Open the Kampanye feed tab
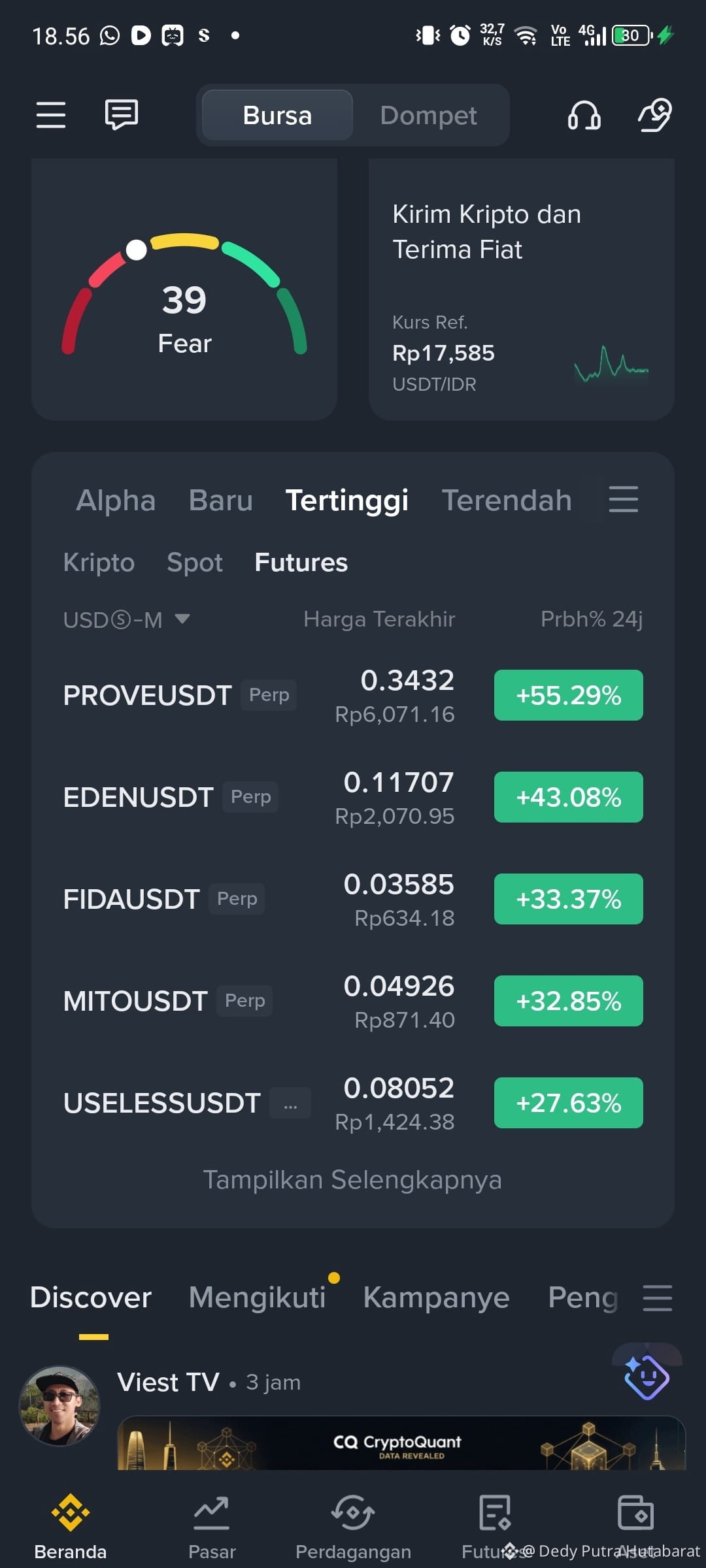Viewport: 706px width, 1568px height. 436,1298
